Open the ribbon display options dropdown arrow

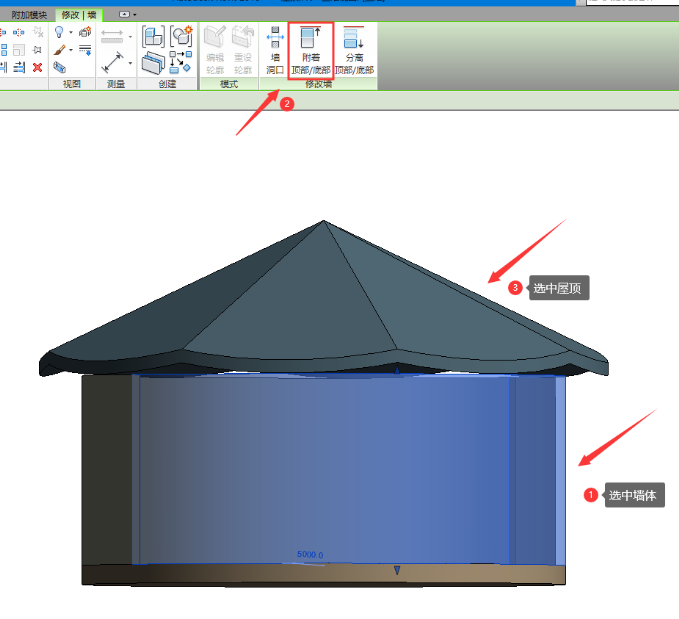coord(135,15)
